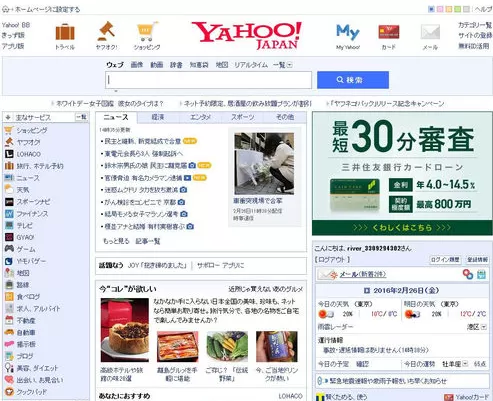Open the car icon in sidebar
The height and width of the screenshot is (401, 493).
[x=9, y=332]
